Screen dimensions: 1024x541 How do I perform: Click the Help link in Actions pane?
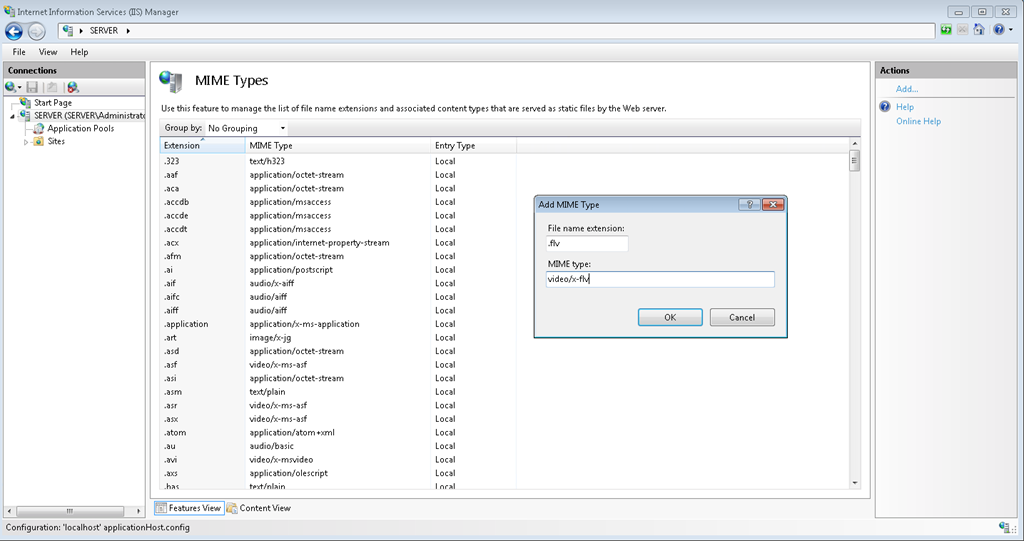[x=904, y=107]
